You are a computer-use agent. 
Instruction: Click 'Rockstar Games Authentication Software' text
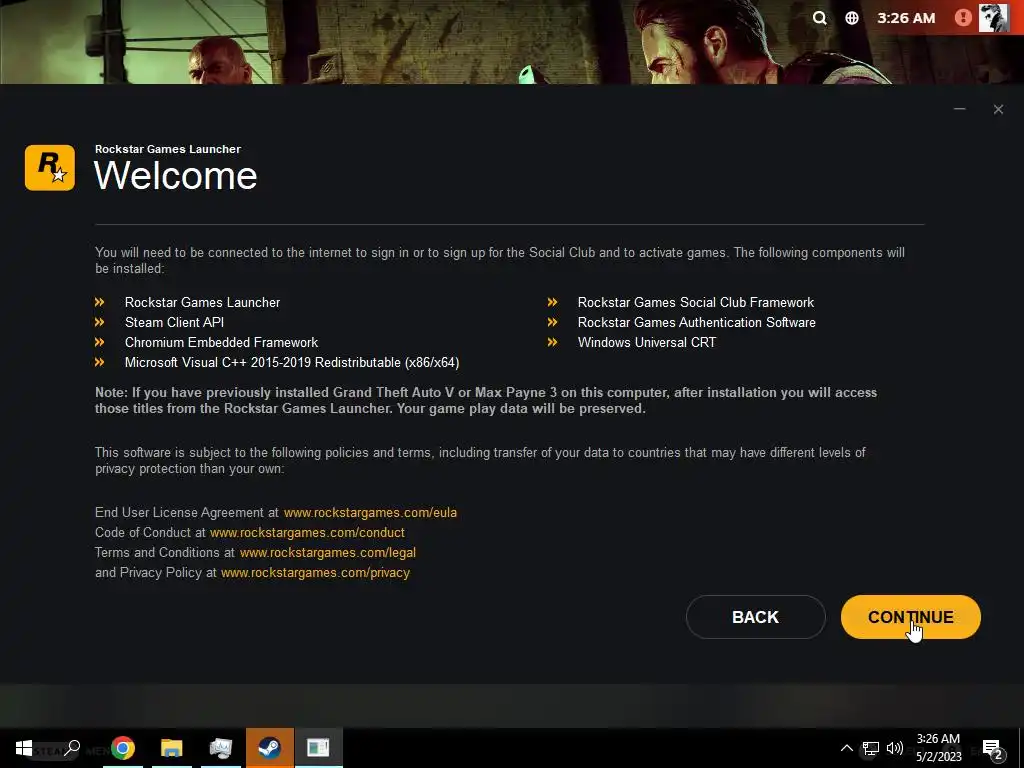pos(697,323)
